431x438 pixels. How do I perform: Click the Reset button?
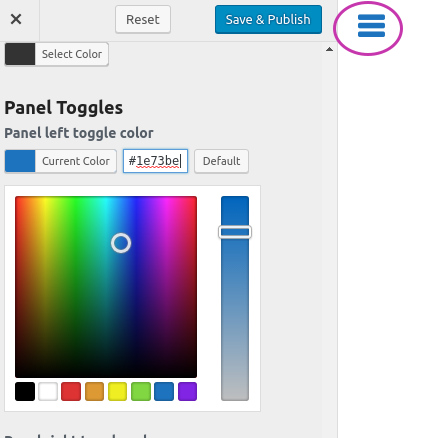[x=143, y=19]
